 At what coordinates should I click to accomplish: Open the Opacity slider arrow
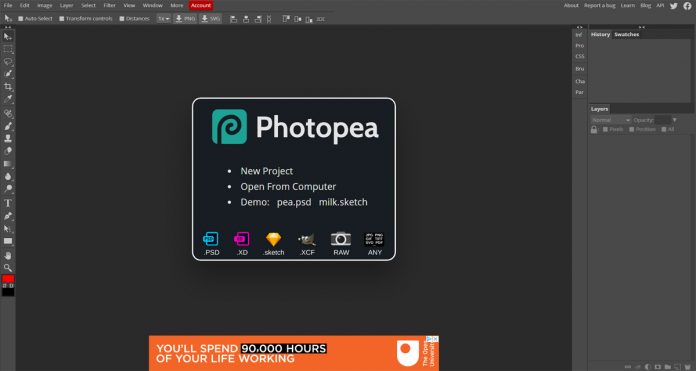point(675,120)
